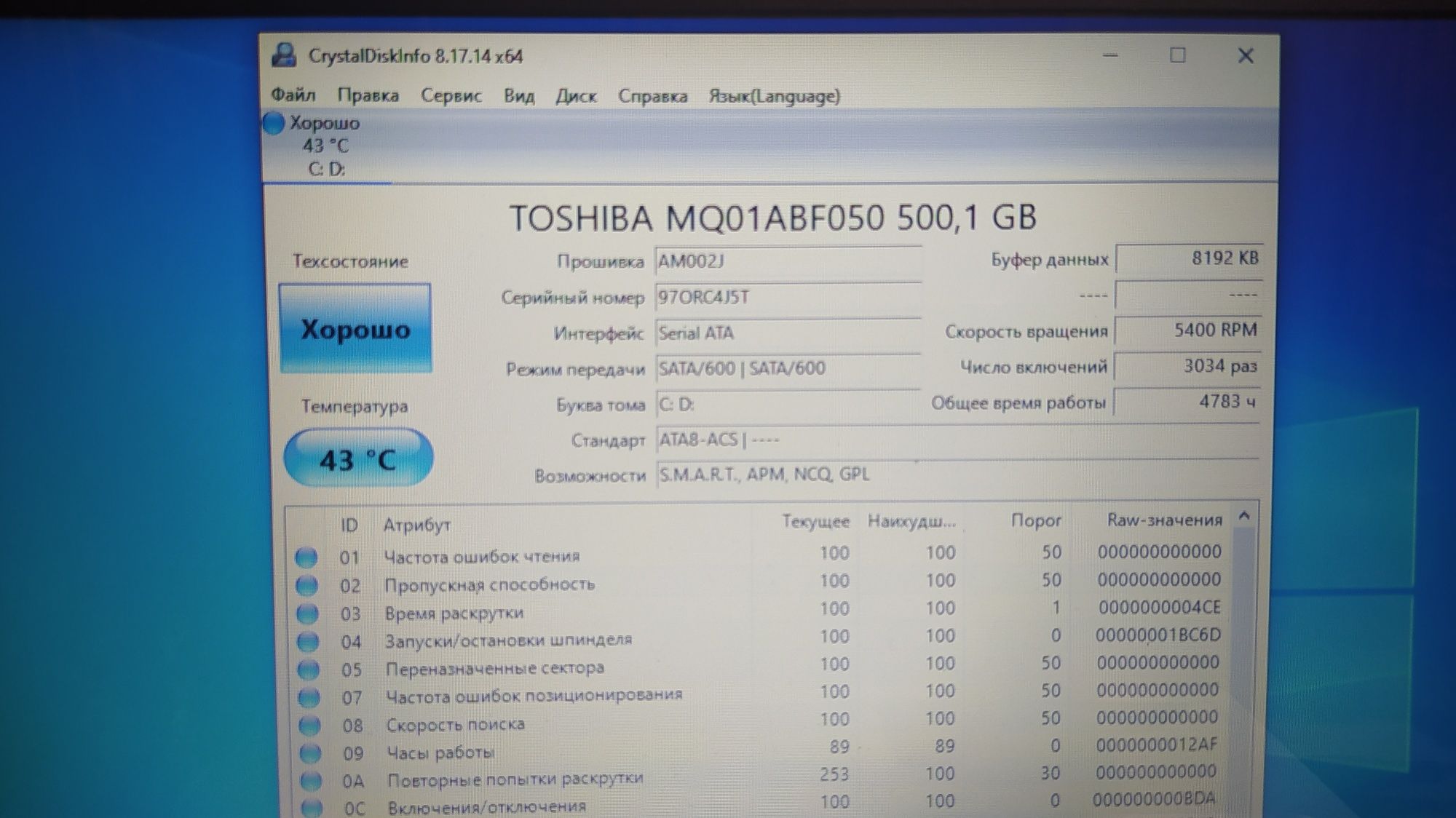The image size is (1456, 818).
Task: Click status circle for attribute 04
Action: pos(309,642)
